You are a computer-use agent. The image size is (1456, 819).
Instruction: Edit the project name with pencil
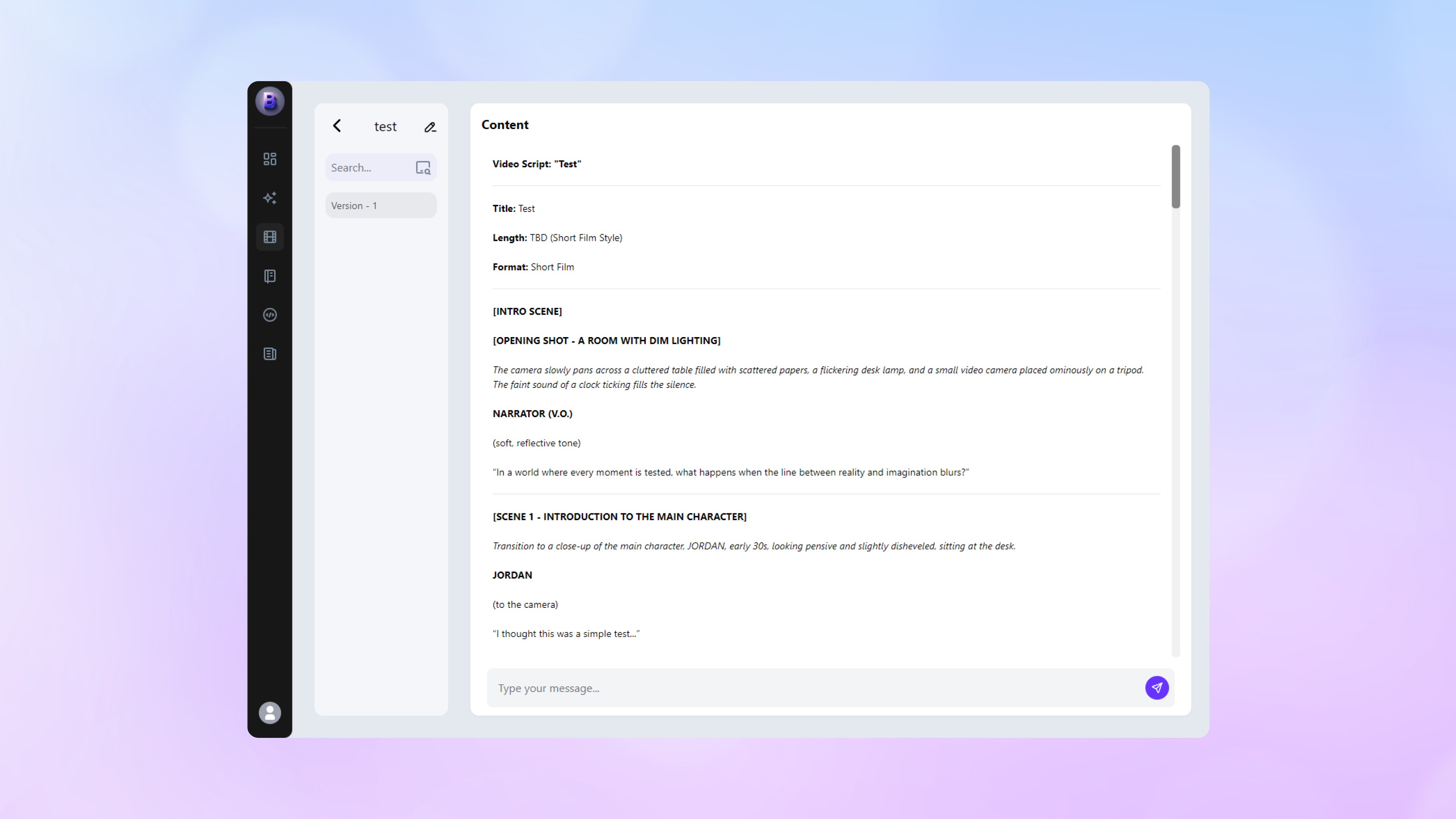430,127
